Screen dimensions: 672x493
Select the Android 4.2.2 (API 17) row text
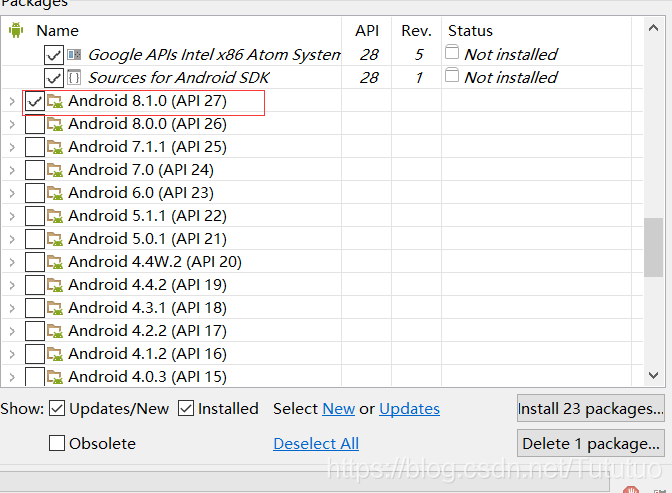147,331
